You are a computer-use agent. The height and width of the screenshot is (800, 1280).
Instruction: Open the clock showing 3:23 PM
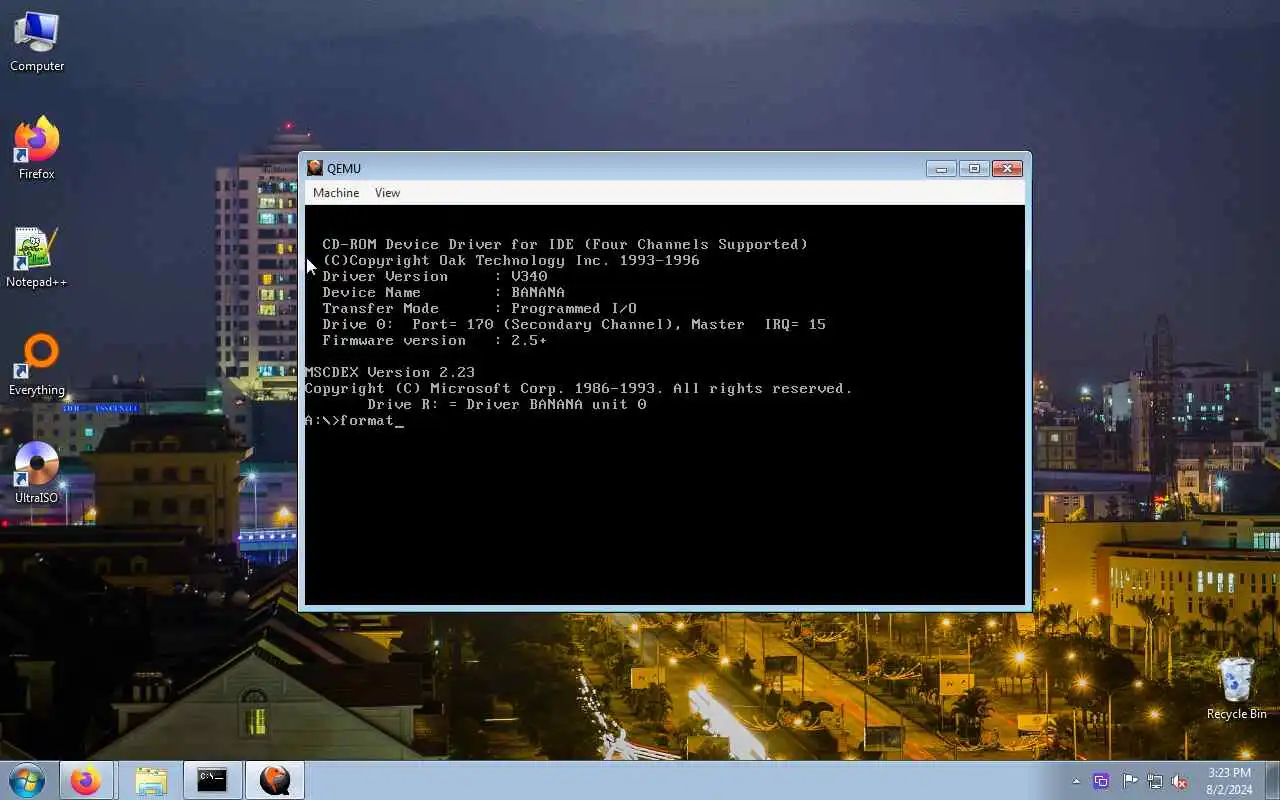pos(1229,781)
